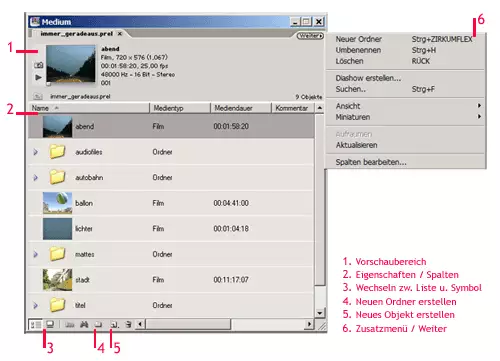This screenshot has height=361, width=500.
Task: Click the mattes folder icon
Action: [x=57, y=254]
